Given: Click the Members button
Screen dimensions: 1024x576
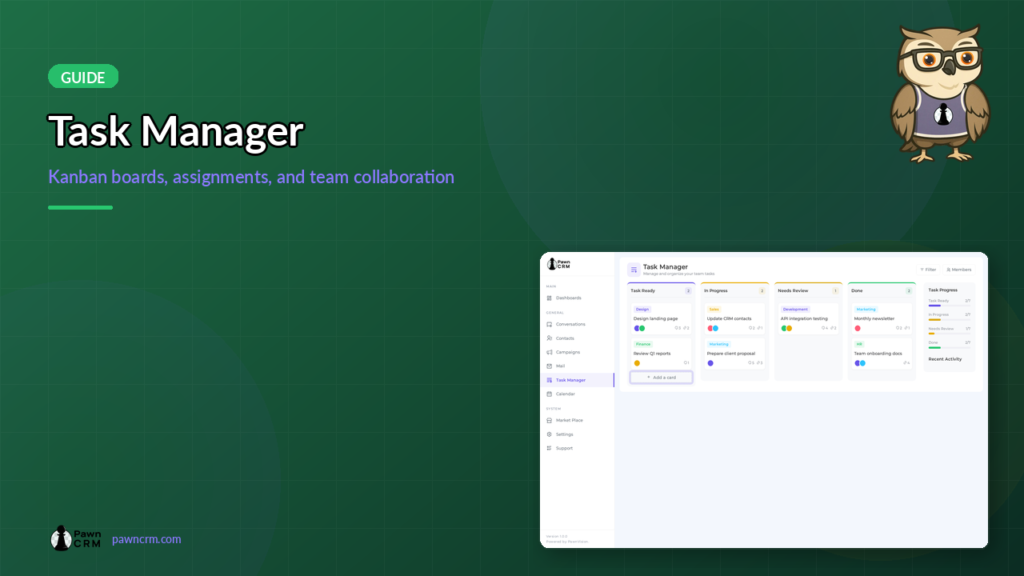Looking at the screenshot, I should coord(959,270).
